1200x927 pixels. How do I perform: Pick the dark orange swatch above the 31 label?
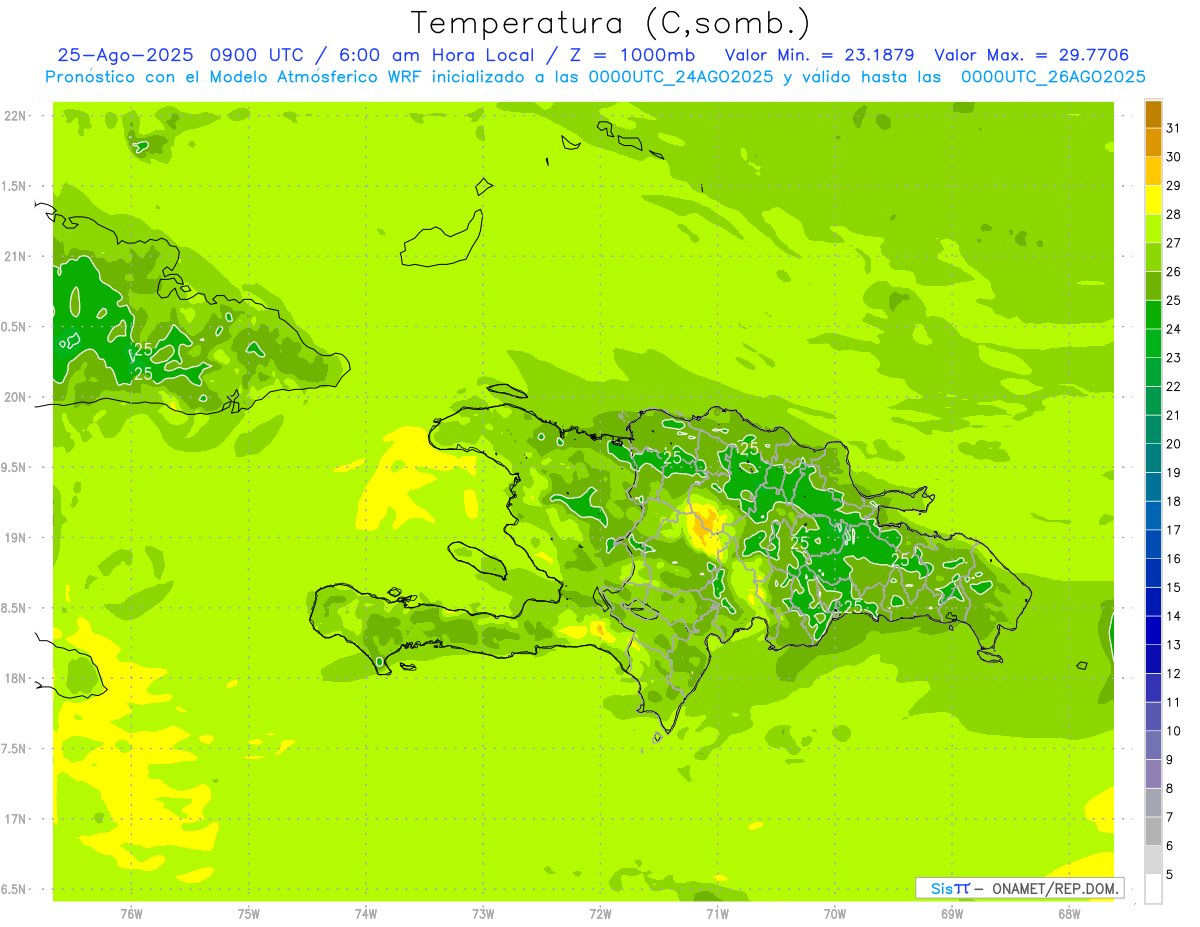point(1153,115)
